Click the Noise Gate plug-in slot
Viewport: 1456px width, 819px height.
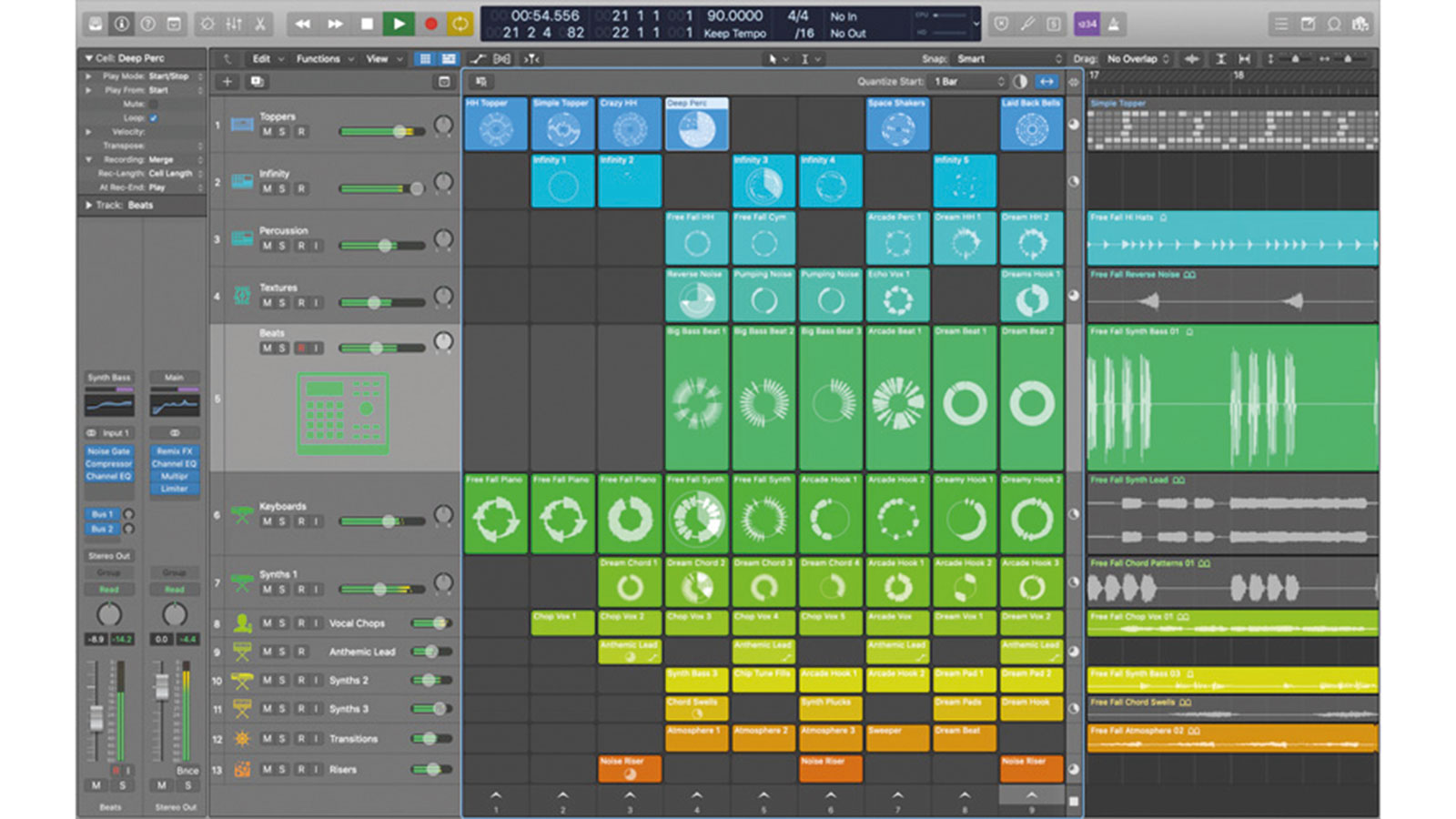109,451
